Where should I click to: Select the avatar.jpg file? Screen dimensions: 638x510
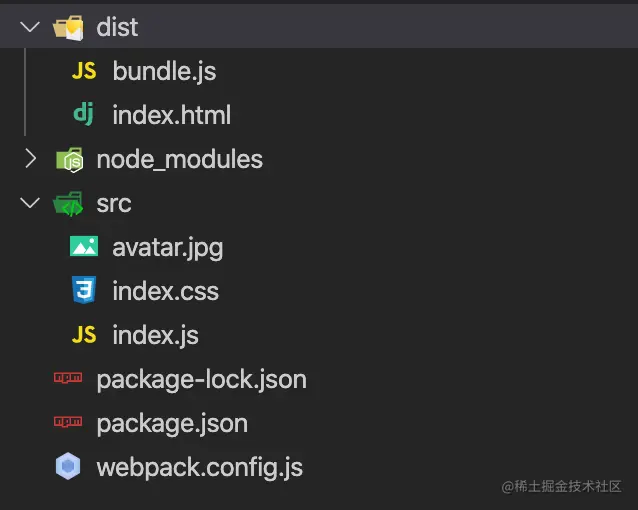(x=168, y=248)
